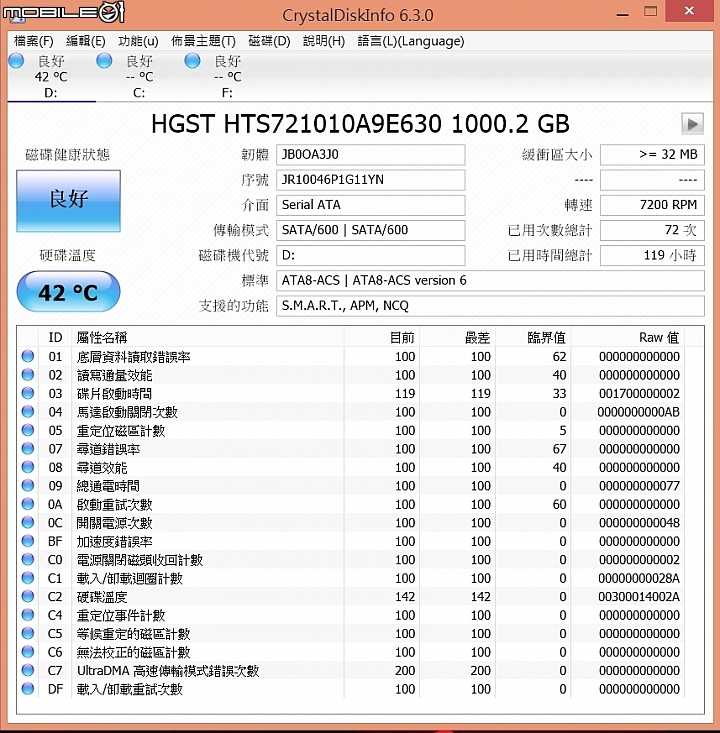Click status orb of attribute 04
This screenshot has width=720, height=733.
28,411
